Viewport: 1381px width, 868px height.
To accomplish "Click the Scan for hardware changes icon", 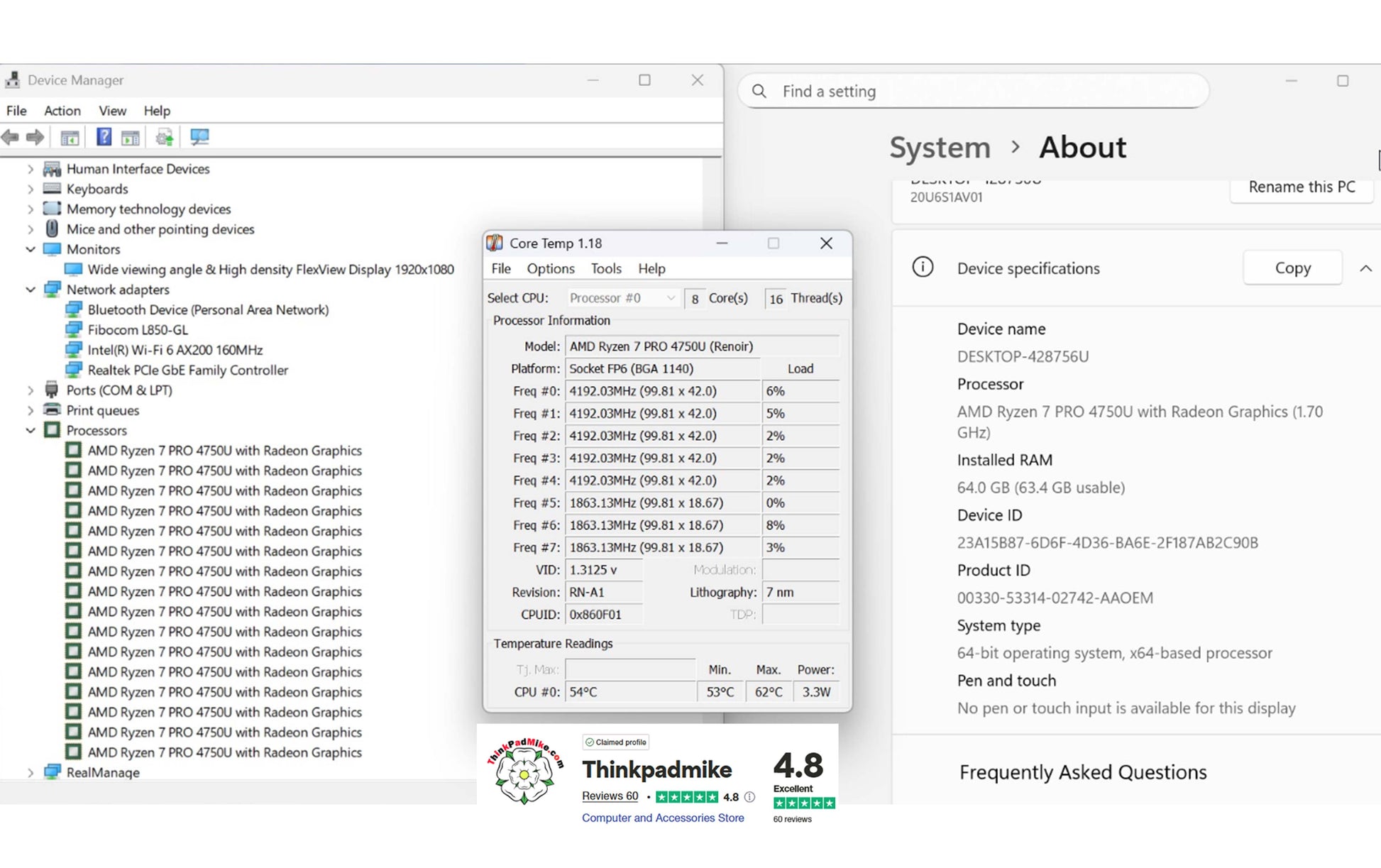I will (x=199, y=137).
